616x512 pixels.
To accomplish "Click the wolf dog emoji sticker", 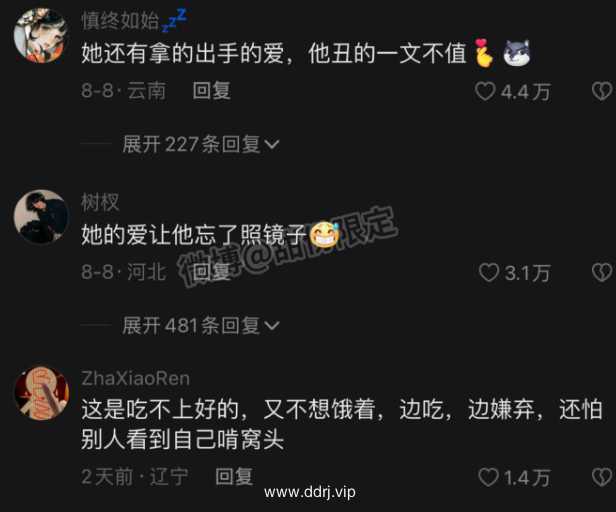I will (x=517, y=53).
